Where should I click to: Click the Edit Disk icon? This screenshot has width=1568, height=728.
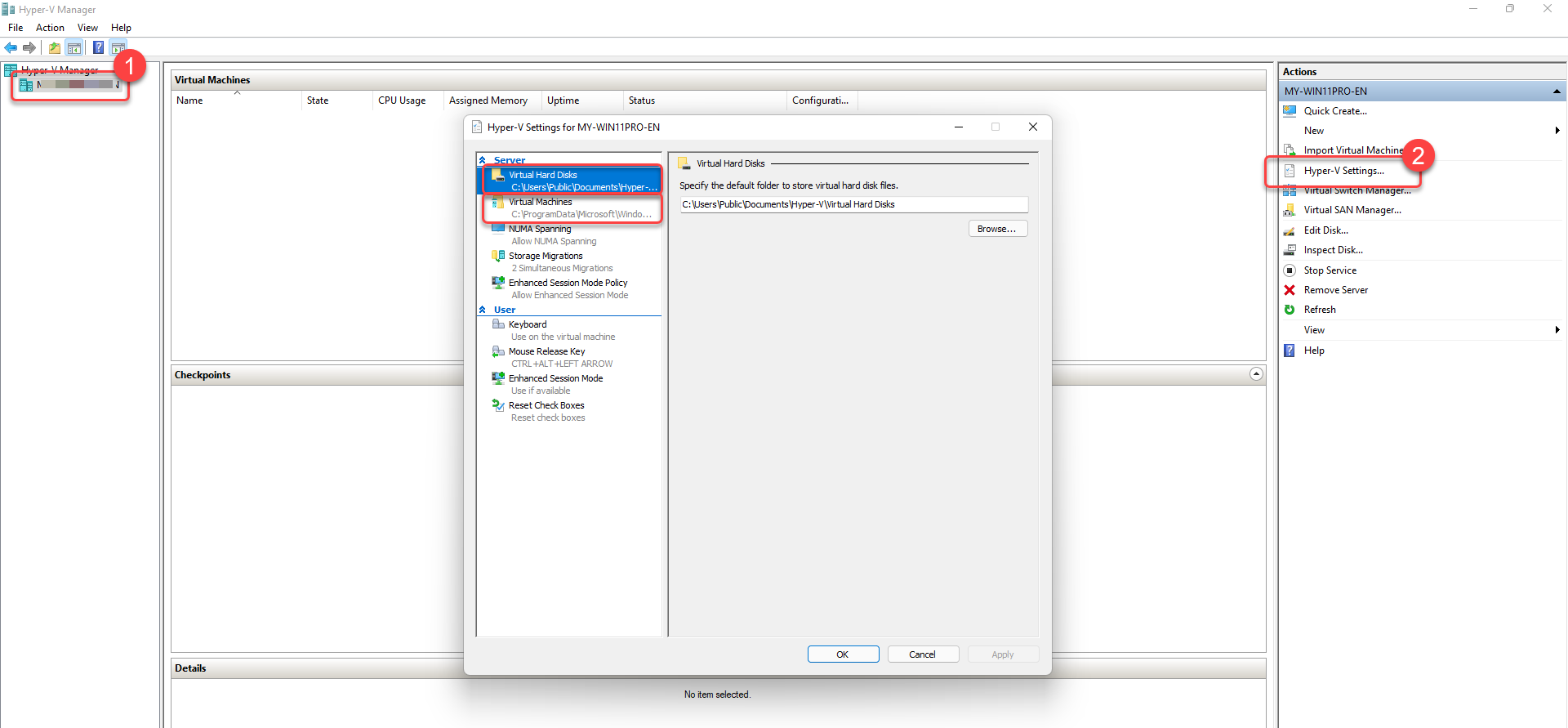click(x=1290, y=230)
